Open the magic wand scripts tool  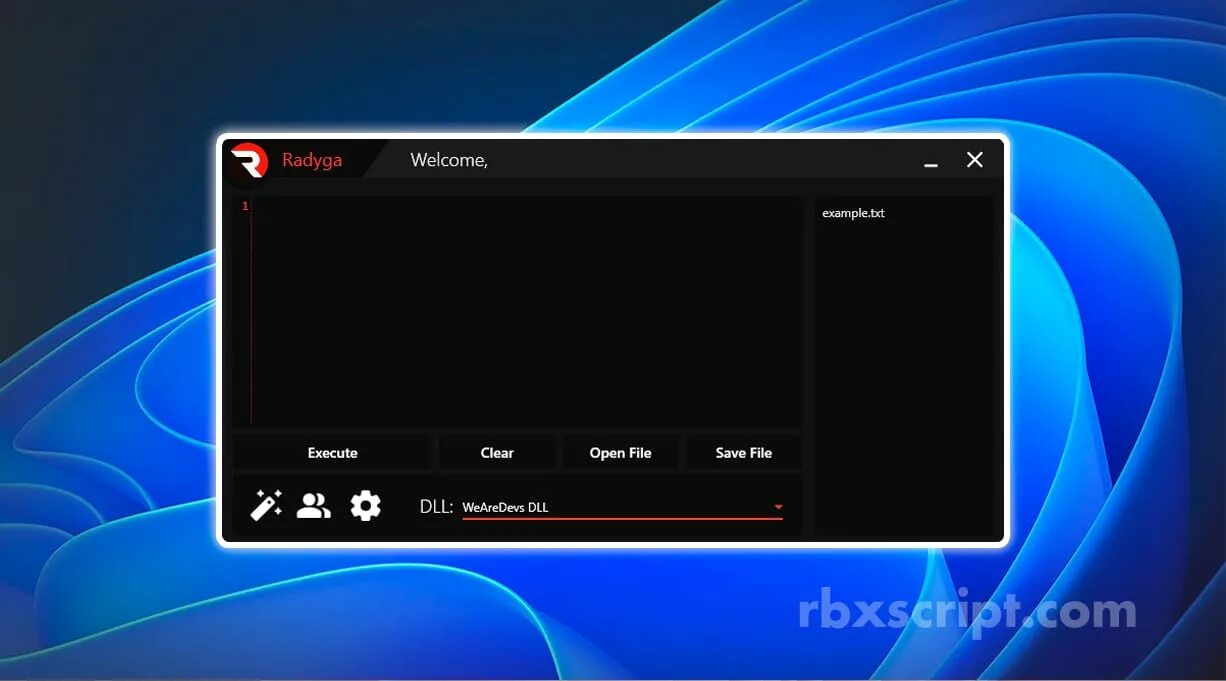pos(266,505)
